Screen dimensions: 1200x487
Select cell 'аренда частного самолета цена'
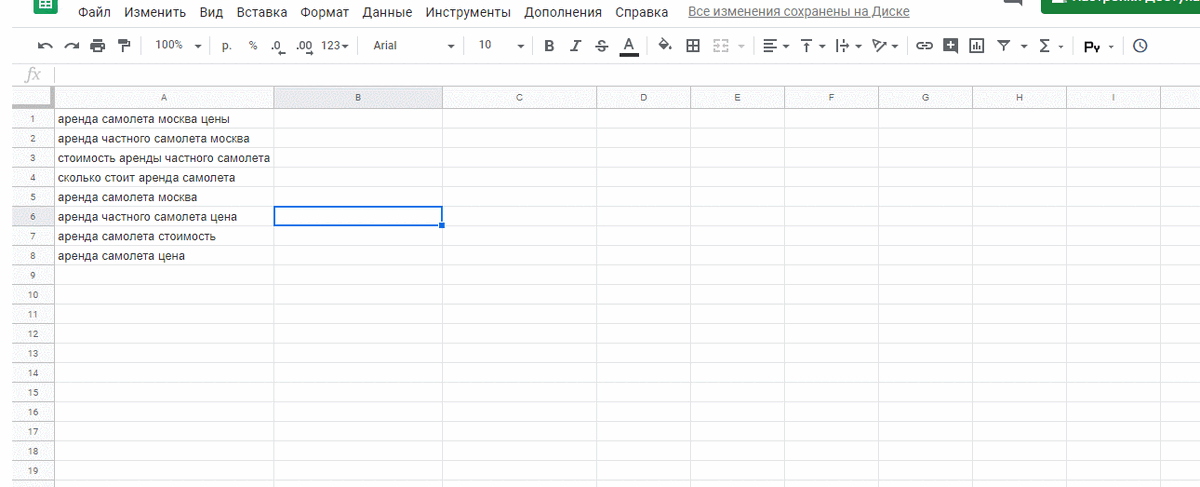163,216
